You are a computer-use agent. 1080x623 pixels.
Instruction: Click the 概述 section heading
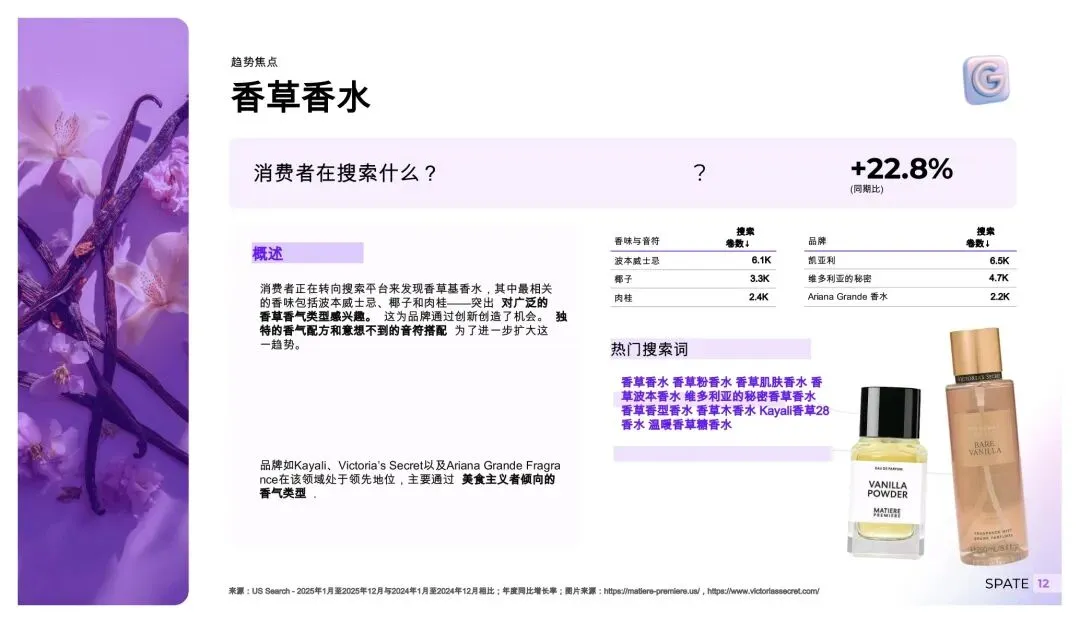pos(267,253)
